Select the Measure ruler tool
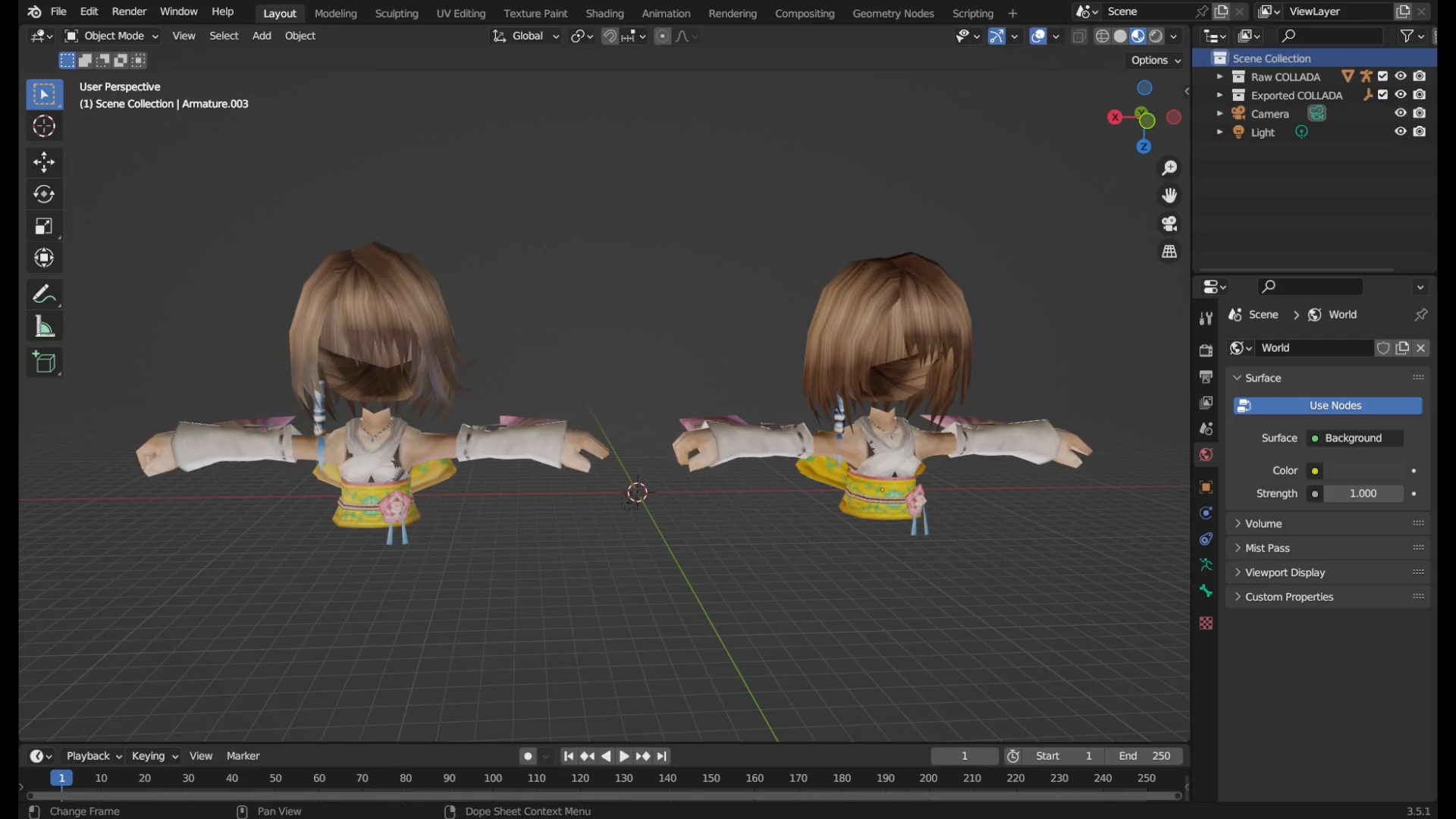The height and width of the screenshot is (819, 1456). (x=44, y=327)
